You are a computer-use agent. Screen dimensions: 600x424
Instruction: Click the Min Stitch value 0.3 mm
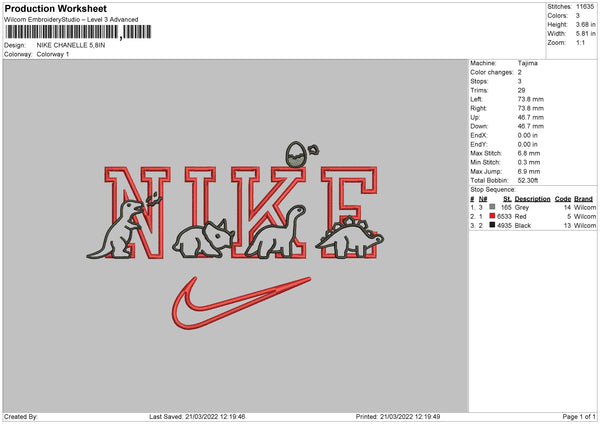point(529,162)
